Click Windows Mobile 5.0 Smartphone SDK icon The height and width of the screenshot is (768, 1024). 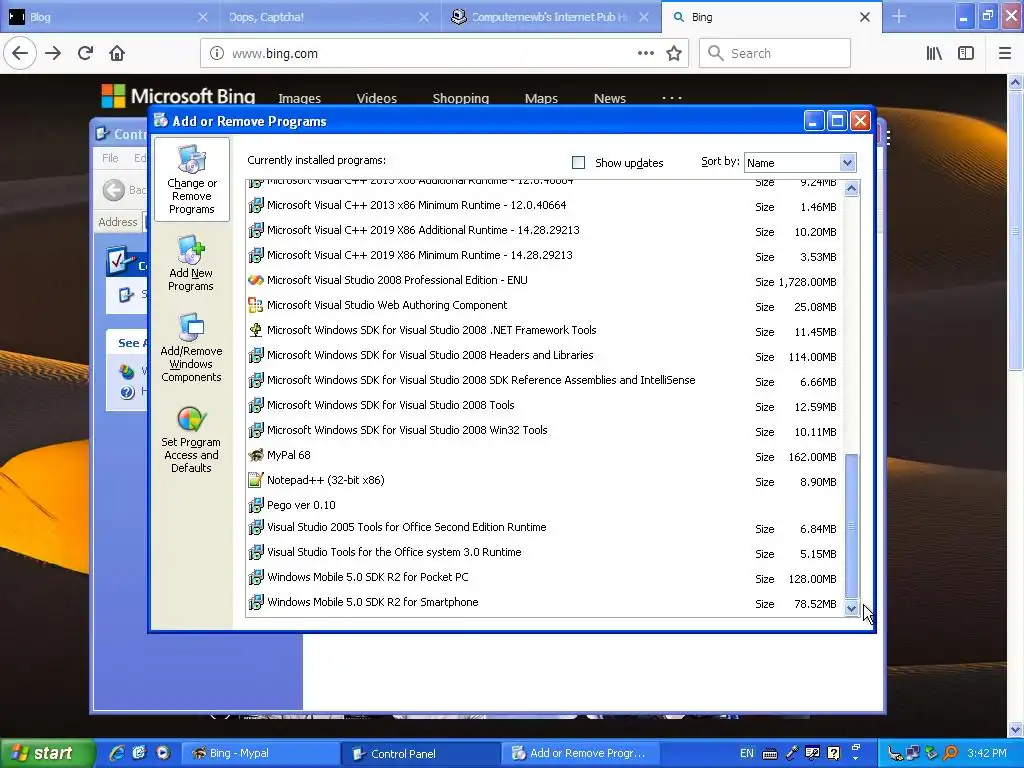pyautogui.click(x=256, y=602)
